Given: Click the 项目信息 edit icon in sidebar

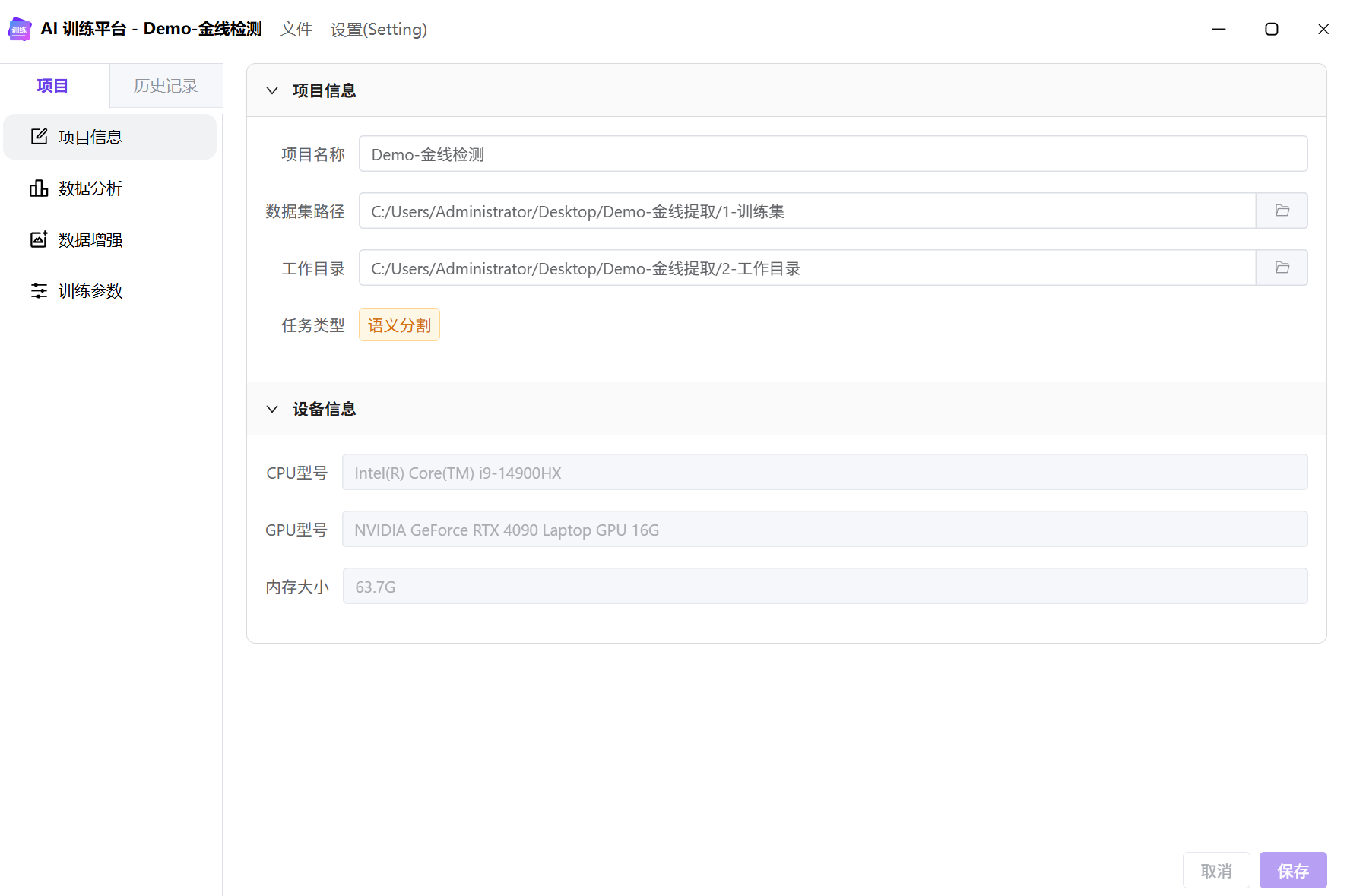Looking at the screenshot, I should (x=39, y=137).
